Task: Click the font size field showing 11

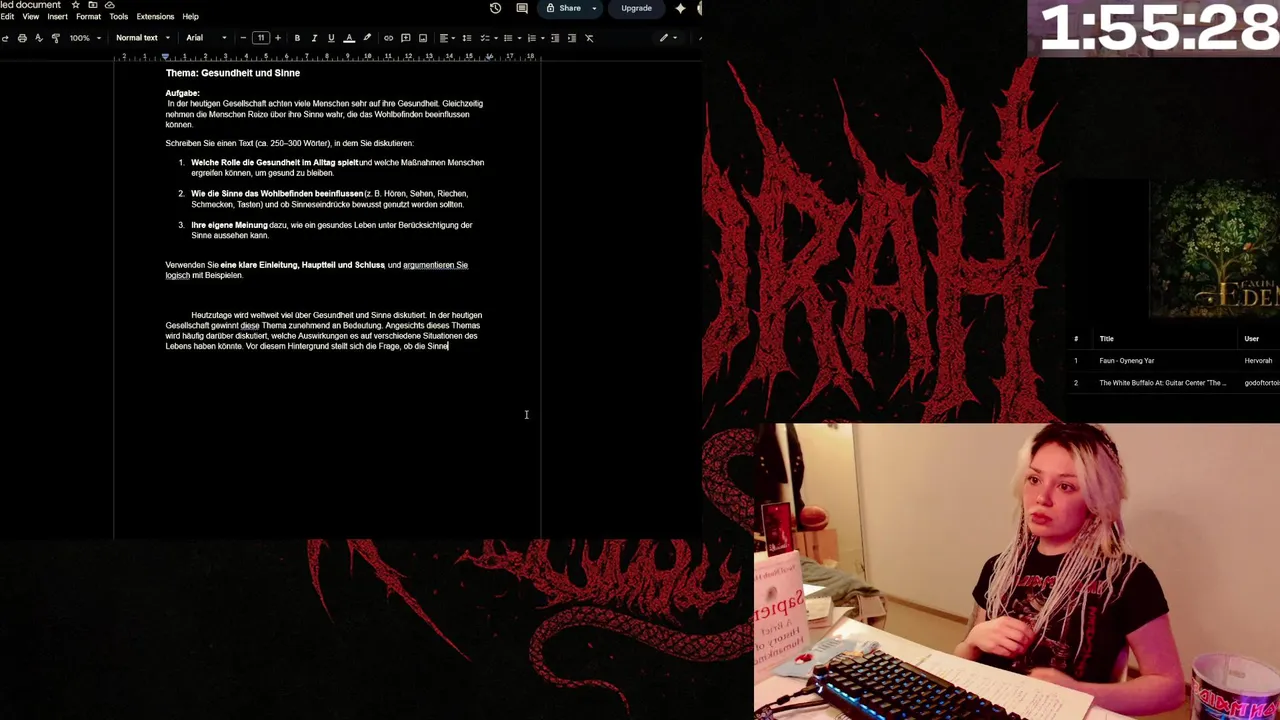Action: click(x=261, y=38)
